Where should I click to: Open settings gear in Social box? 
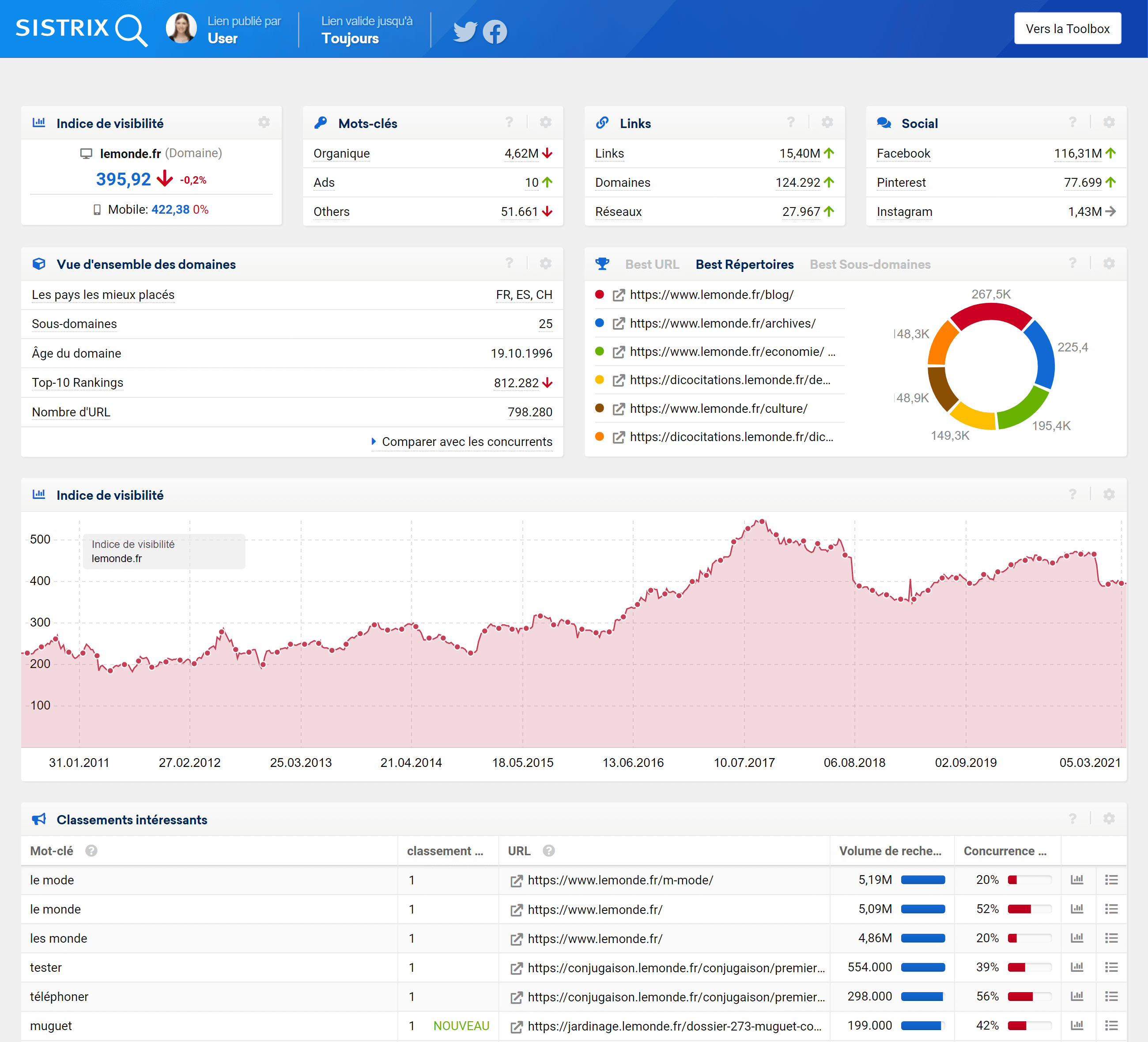1109,122
